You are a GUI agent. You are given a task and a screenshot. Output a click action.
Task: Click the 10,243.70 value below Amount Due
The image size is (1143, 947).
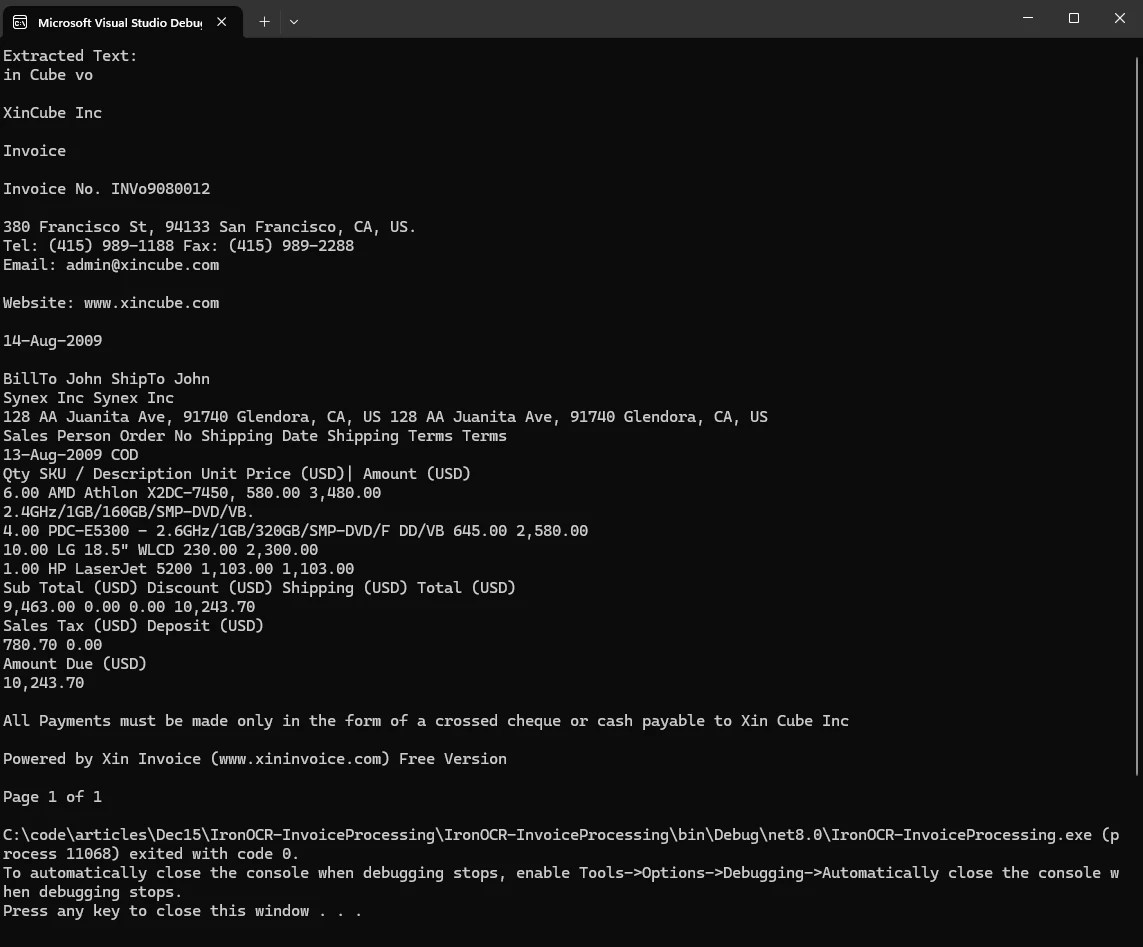pyautogui.click(x=44, y=683)
